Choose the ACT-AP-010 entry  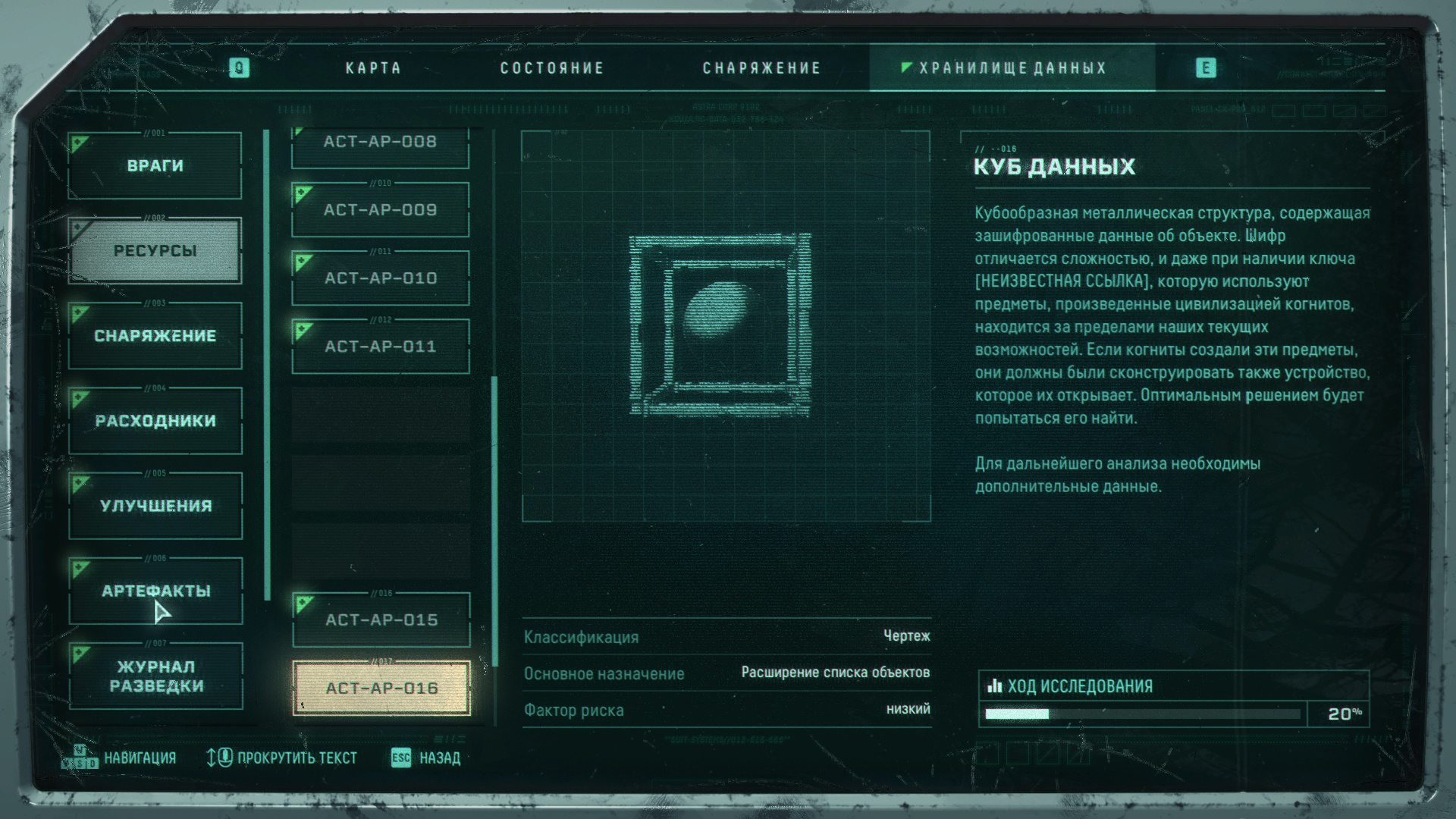point(381,278)
